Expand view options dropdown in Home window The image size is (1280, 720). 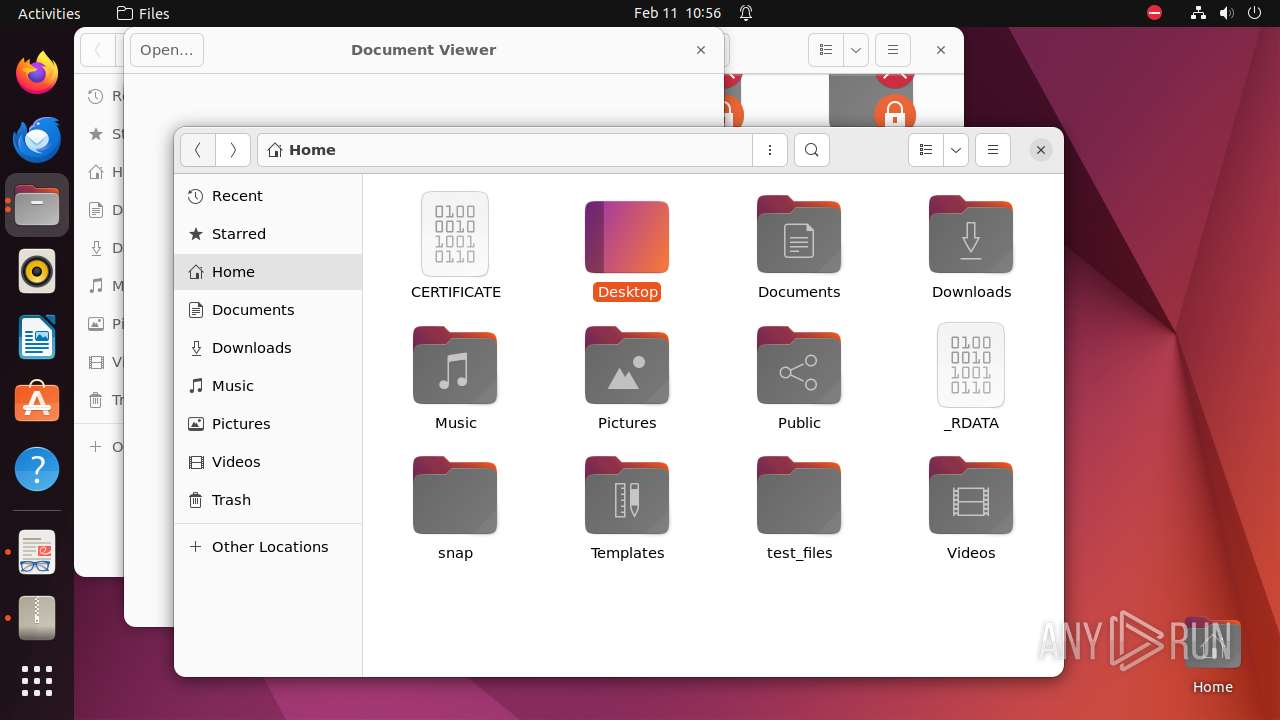pos(956,150)
